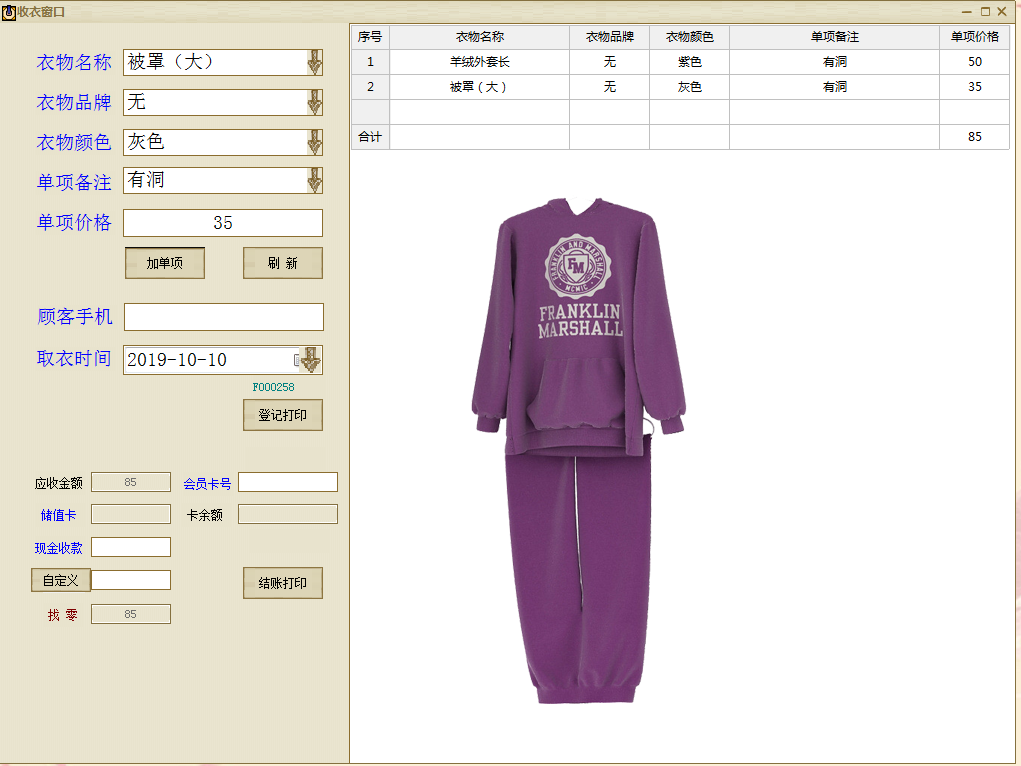Click the 卡余额 field
This screenshot has width=1021, height=766.
(288, 514)
